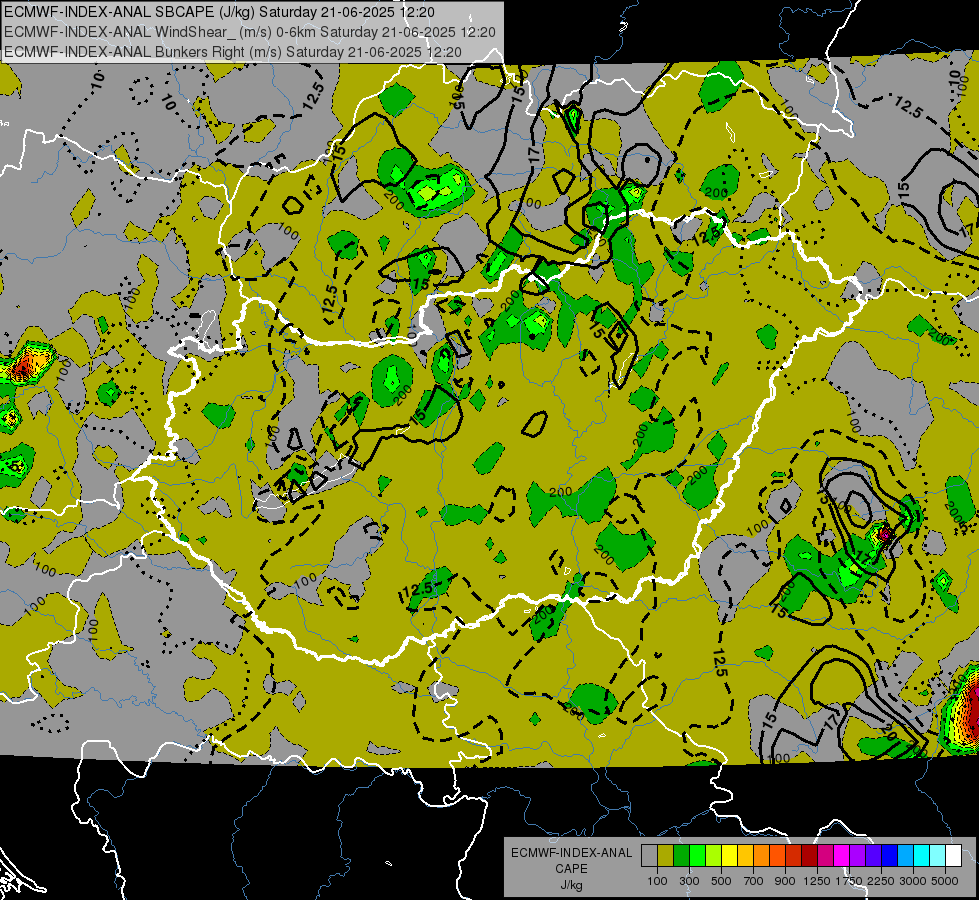Screen dimensions: 979x900
Task: Click the SBCAPE title line in header
Action: (x=220, y=12)
